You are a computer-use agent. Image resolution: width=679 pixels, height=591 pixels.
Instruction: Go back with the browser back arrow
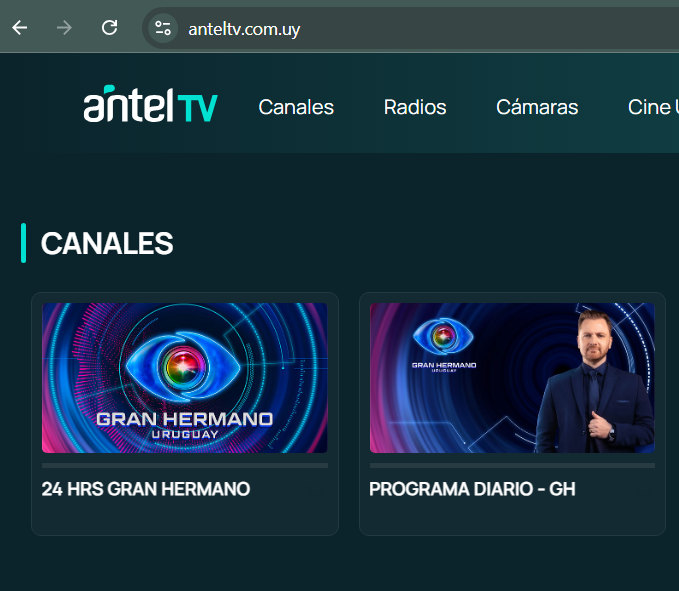pos(20,28)
